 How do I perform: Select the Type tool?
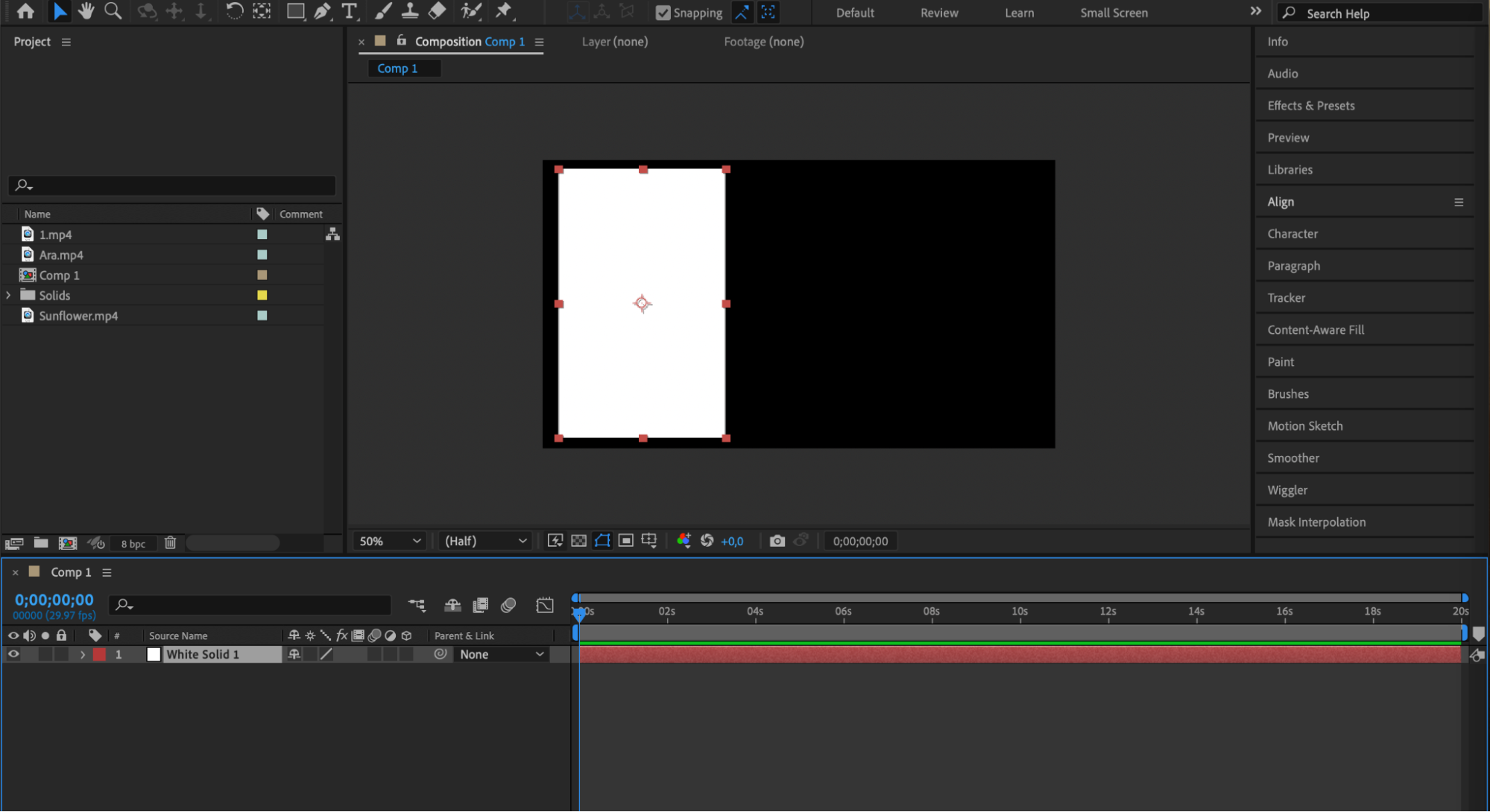(x=349, y=11)
